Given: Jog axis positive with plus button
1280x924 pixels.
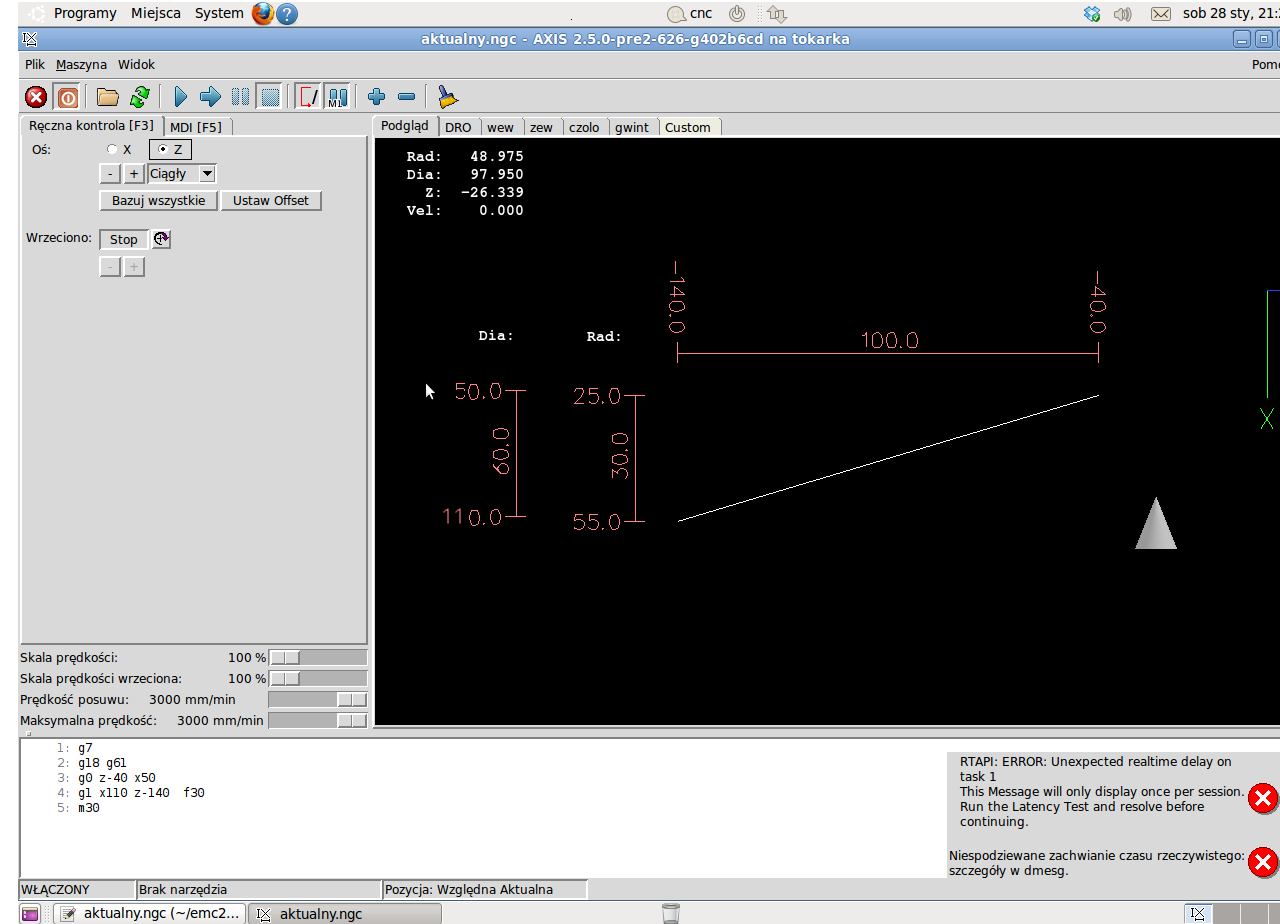Looking at the screenshot, I should (x=134, y=174).
